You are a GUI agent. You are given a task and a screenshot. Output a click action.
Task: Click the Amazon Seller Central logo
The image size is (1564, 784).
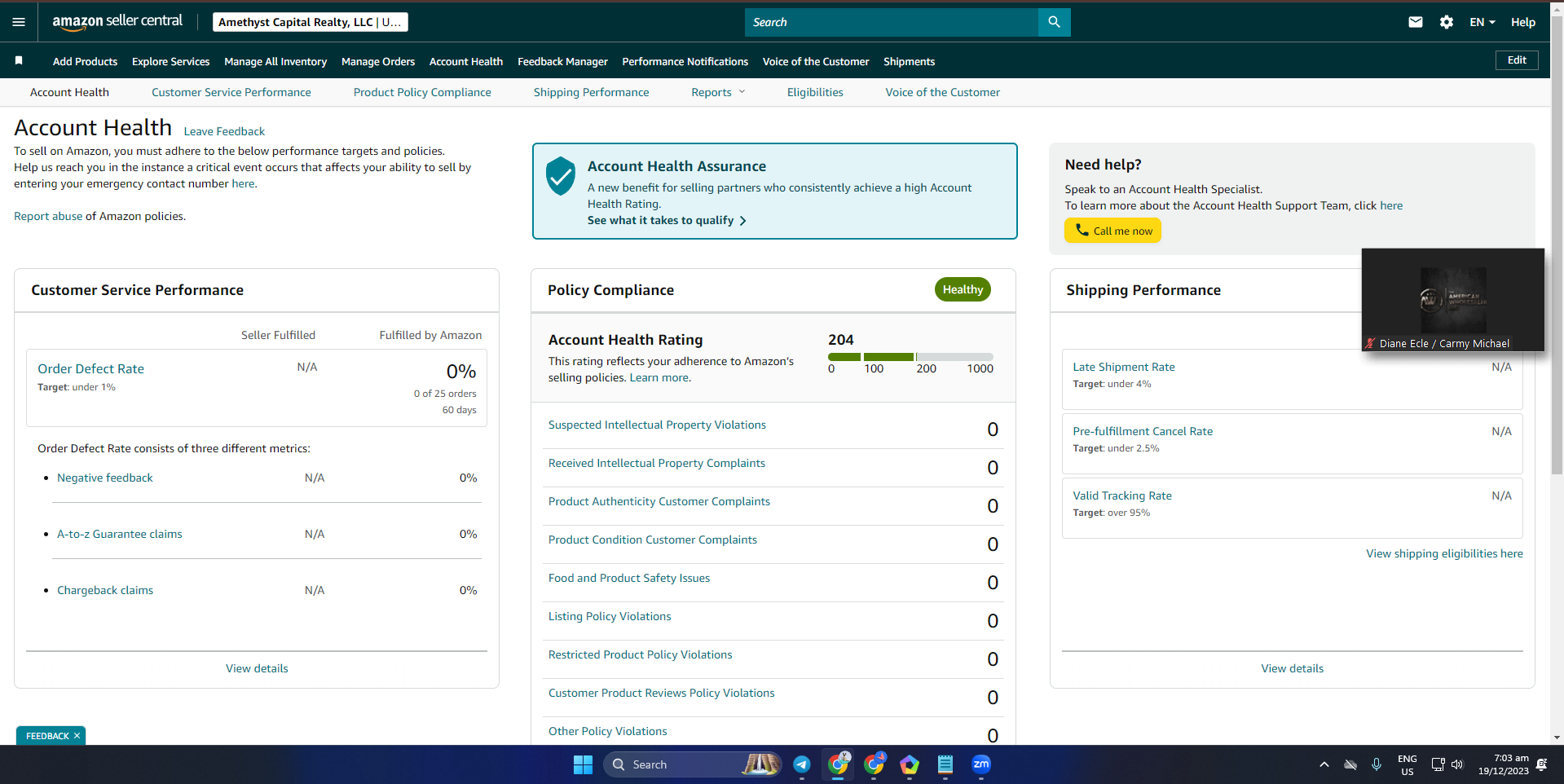[x=117, y=22]
